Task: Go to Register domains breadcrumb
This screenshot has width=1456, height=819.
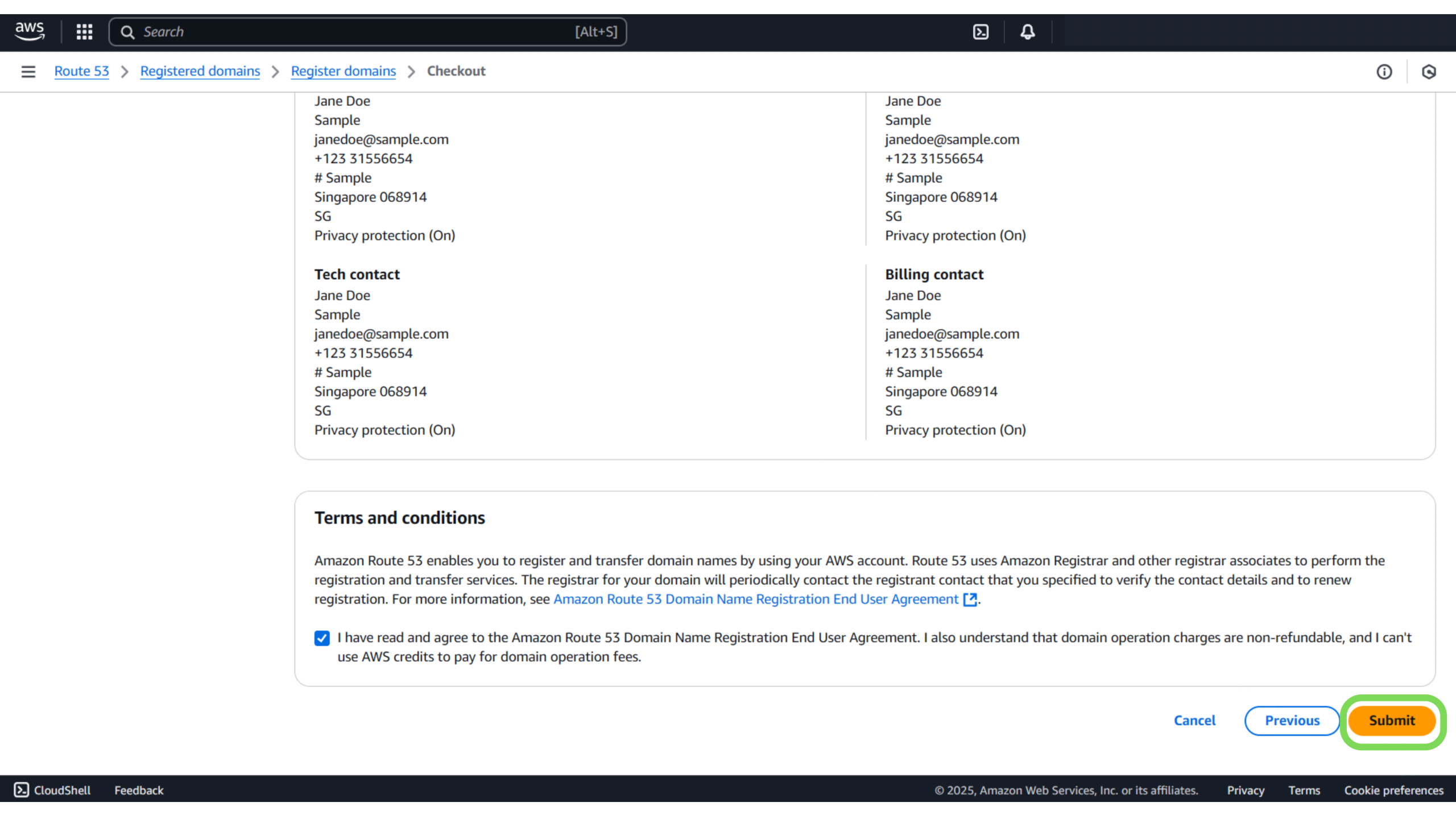Action: (344, 71)
